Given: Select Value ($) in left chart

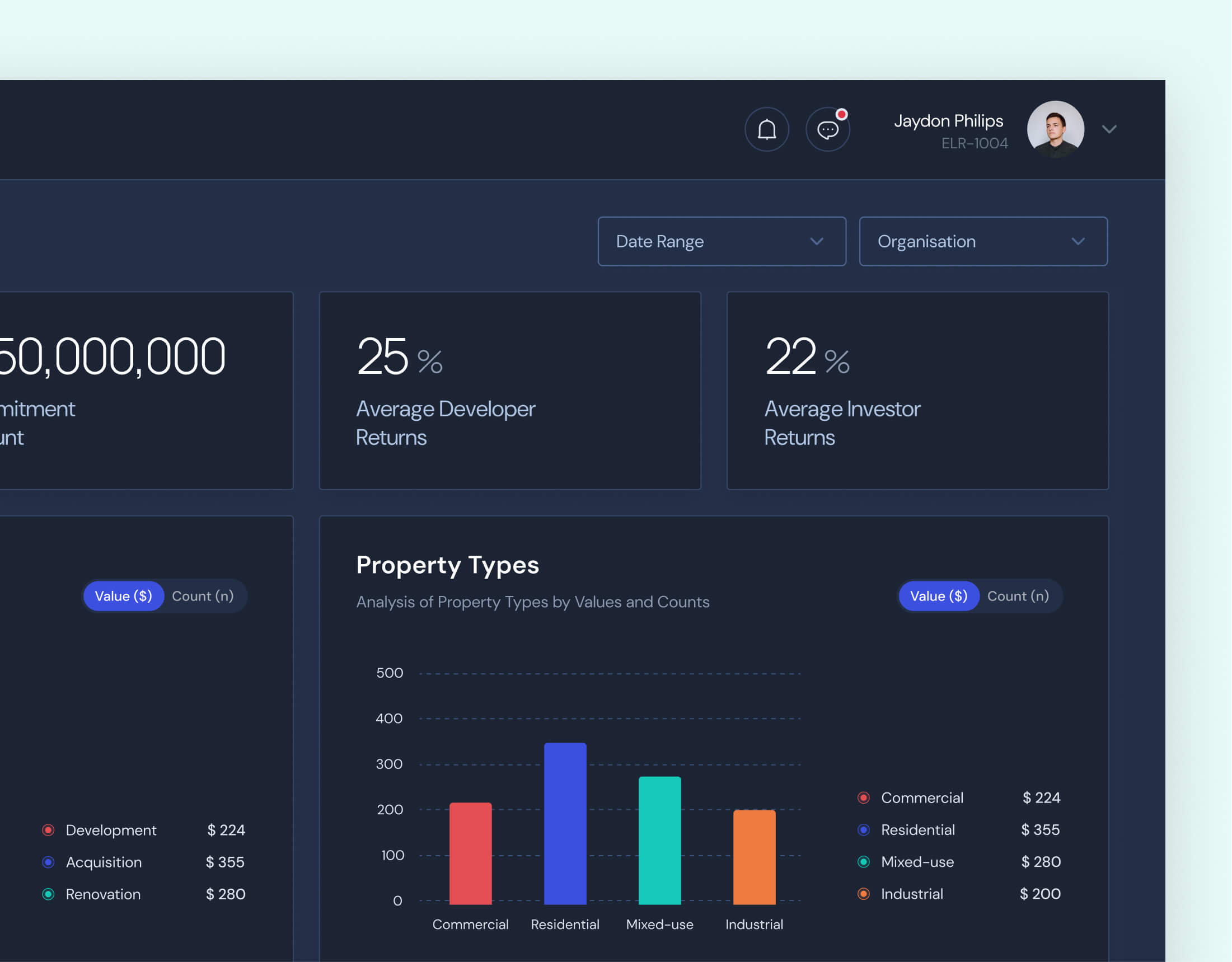Looking at the screenshot, I should (123, 596).
